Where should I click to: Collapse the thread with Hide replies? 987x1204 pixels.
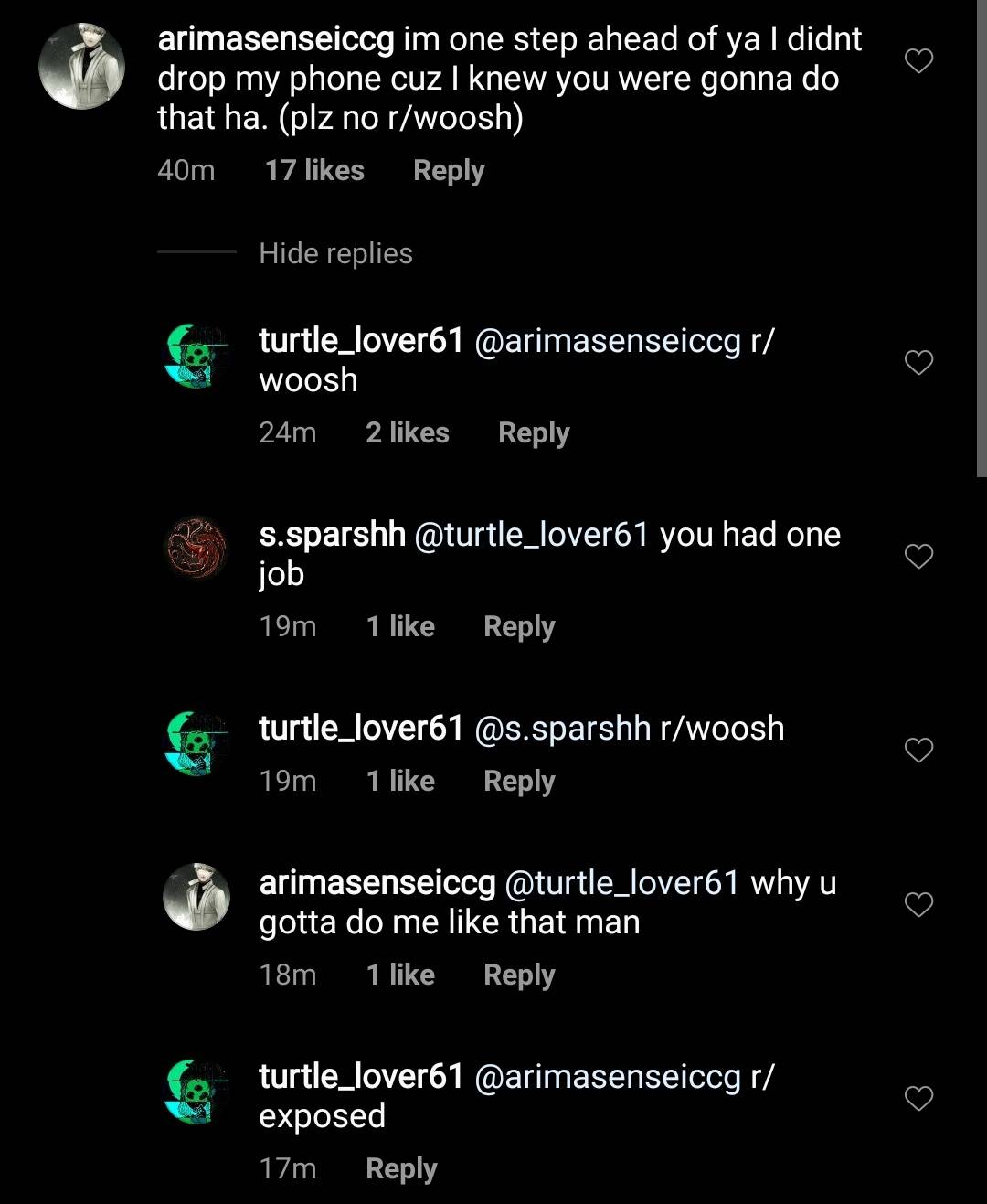click(335, 253)
